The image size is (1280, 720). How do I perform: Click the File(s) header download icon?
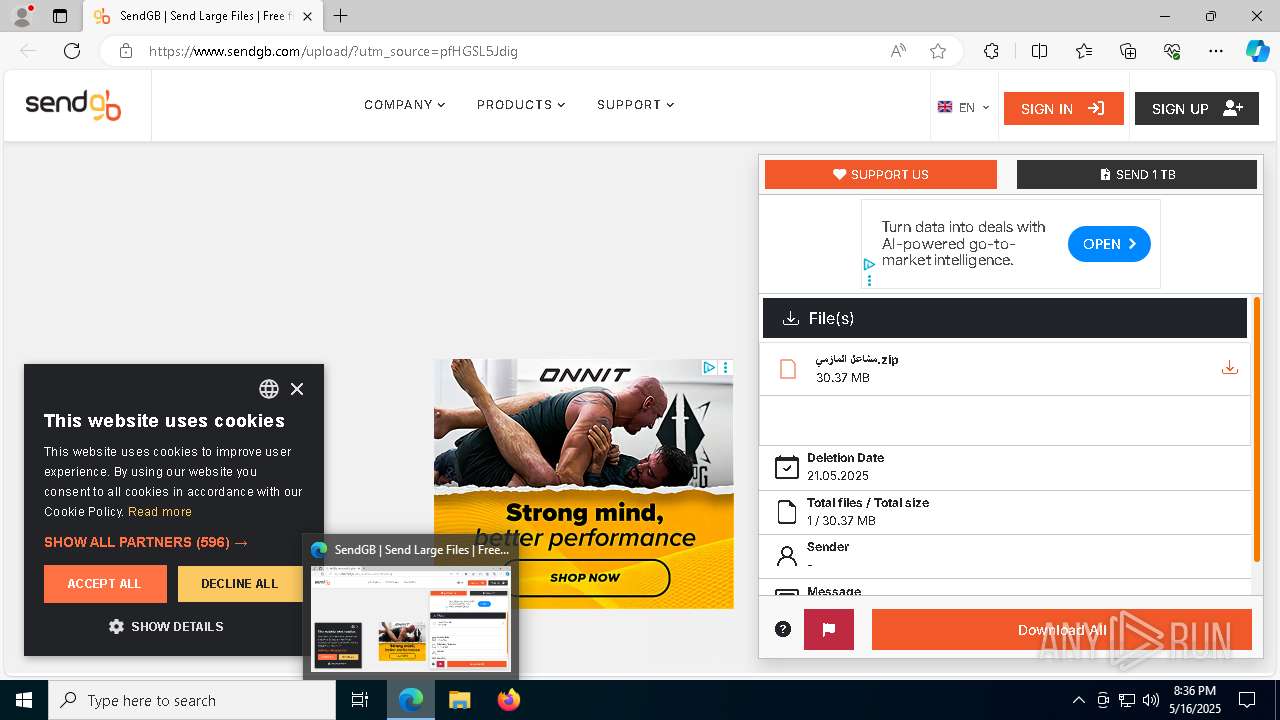point(790,318)
